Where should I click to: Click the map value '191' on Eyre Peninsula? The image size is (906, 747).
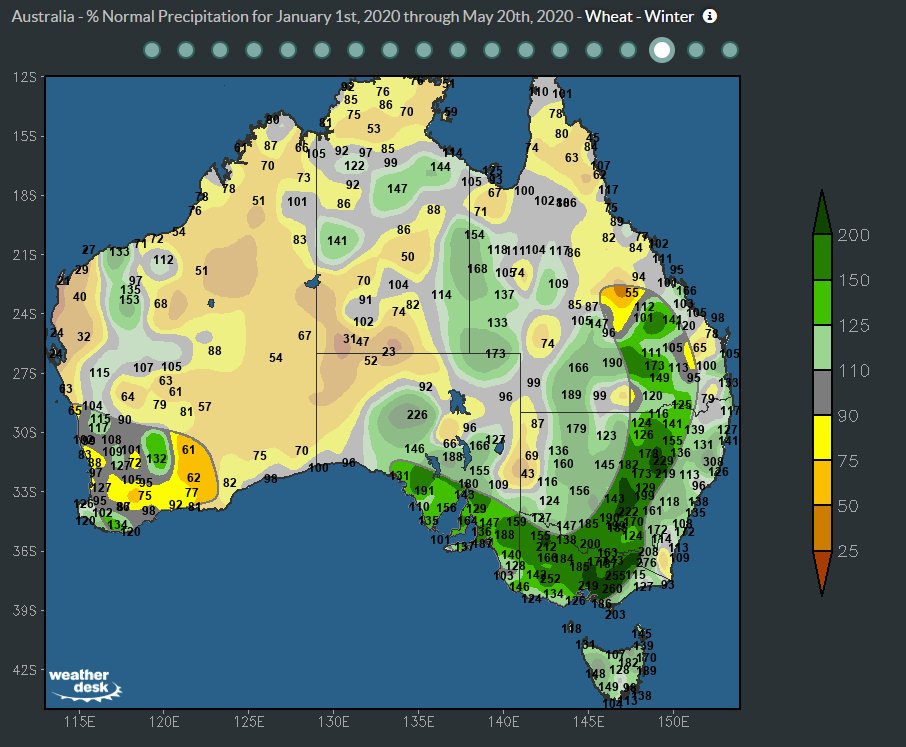coord(424,490)
